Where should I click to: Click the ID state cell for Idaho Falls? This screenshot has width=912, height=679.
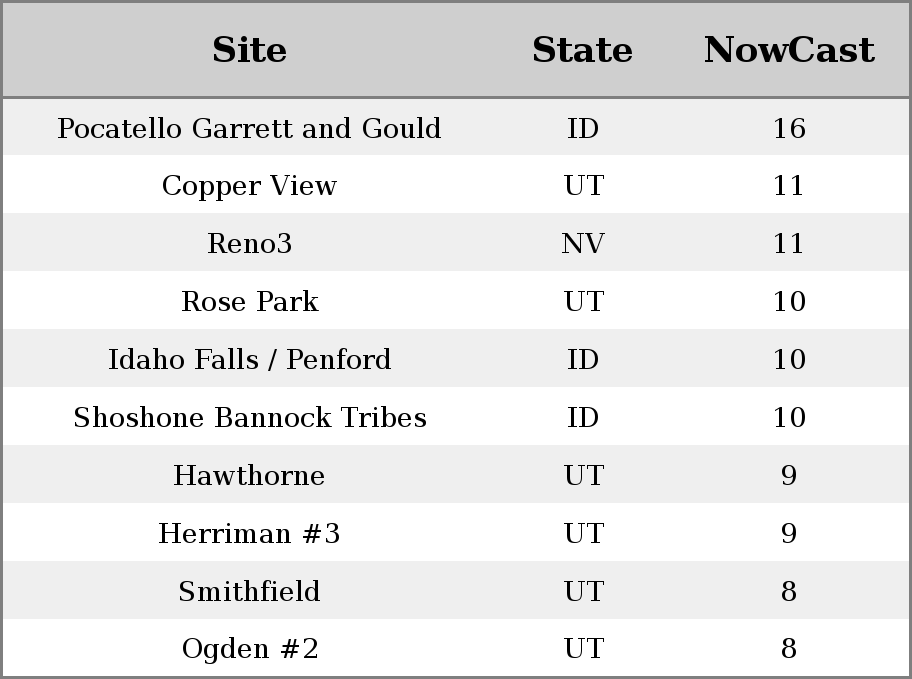pos(583,360)
